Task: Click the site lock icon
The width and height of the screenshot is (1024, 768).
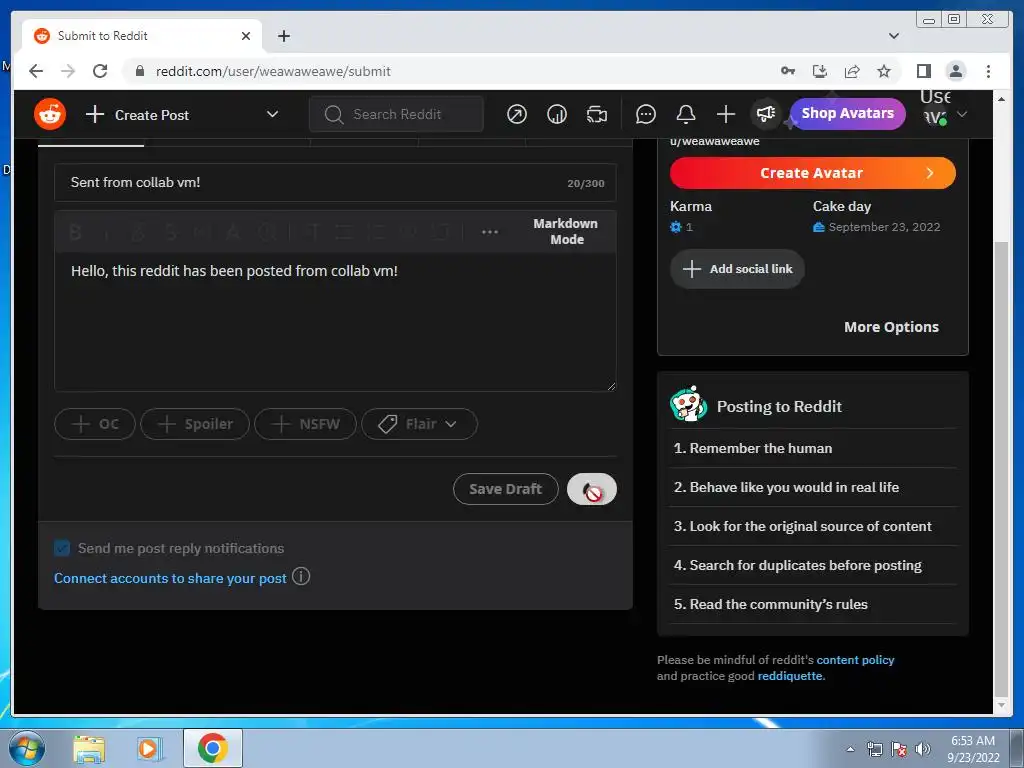Action: click(140, 71)
